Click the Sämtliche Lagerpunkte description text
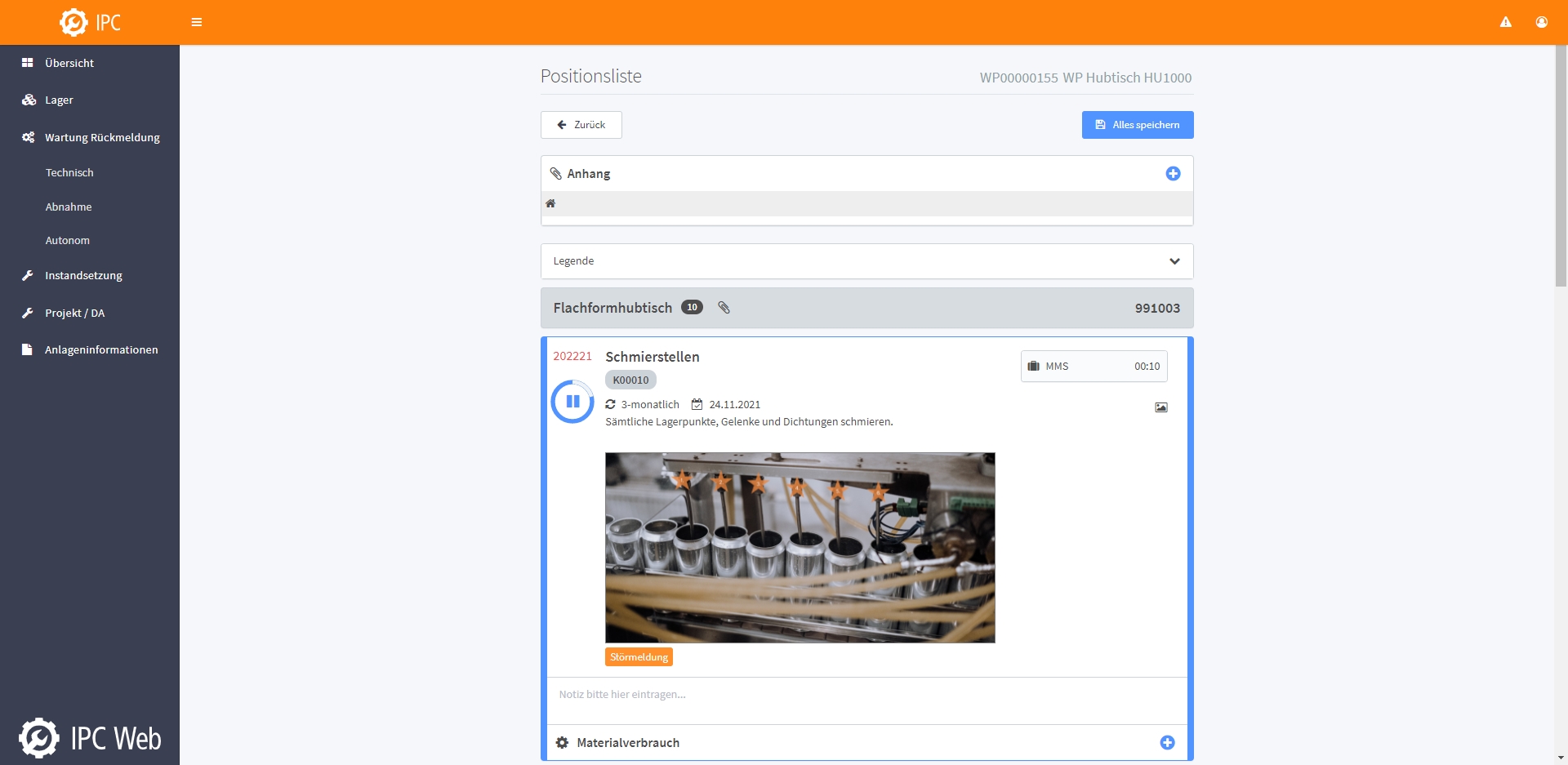The height and width of the screenshot is (765, 1568). (x=749, y=422)
